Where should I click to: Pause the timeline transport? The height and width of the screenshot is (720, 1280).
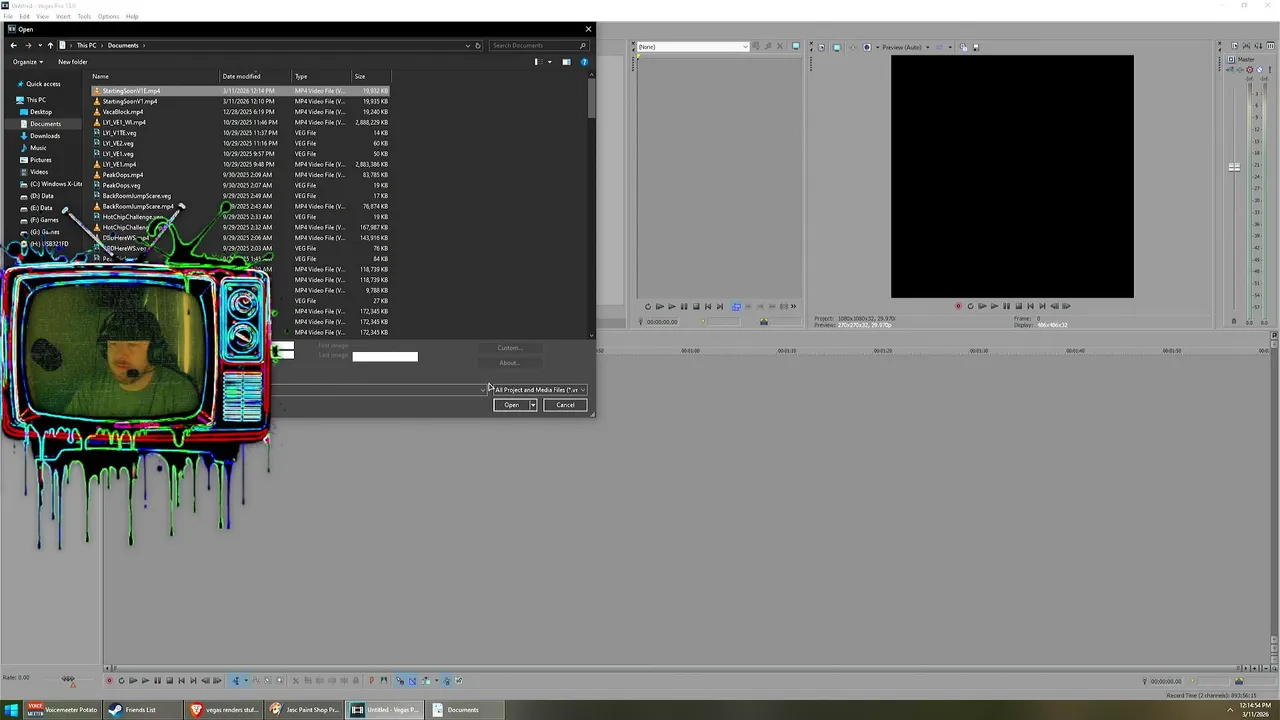click(x=157, y=681)
